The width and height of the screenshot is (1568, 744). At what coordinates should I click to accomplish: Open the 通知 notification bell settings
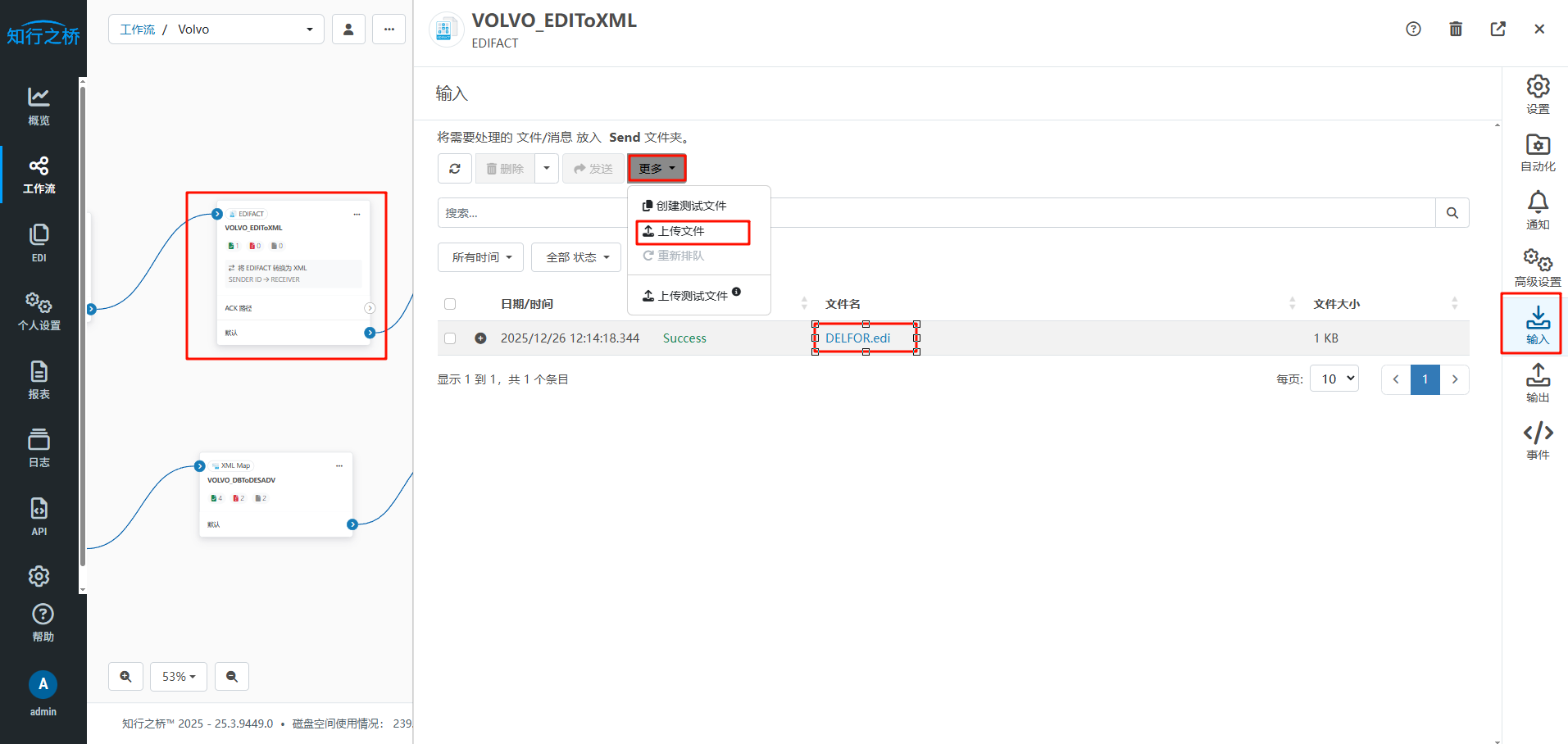pyautogui.click(x=1537, y=210)
